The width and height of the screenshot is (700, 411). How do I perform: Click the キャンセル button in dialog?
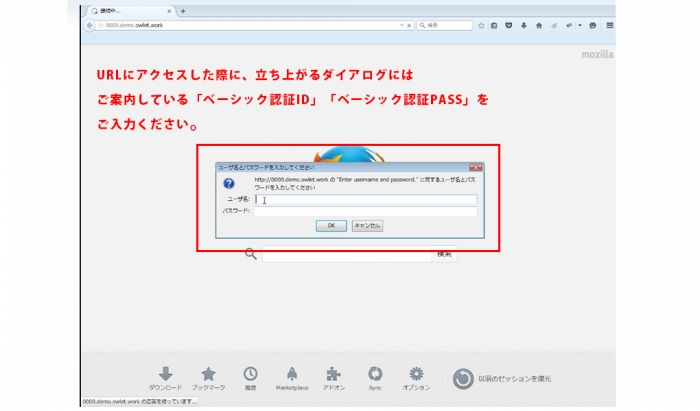tap(367, 226)
